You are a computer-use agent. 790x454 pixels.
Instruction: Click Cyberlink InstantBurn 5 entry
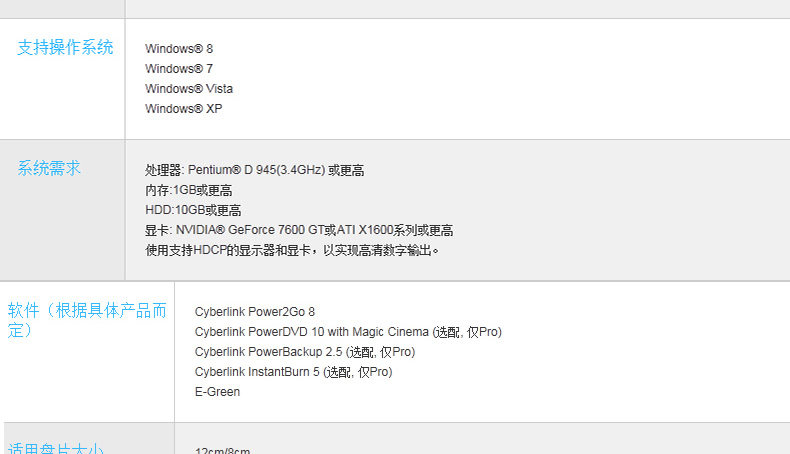293,372
